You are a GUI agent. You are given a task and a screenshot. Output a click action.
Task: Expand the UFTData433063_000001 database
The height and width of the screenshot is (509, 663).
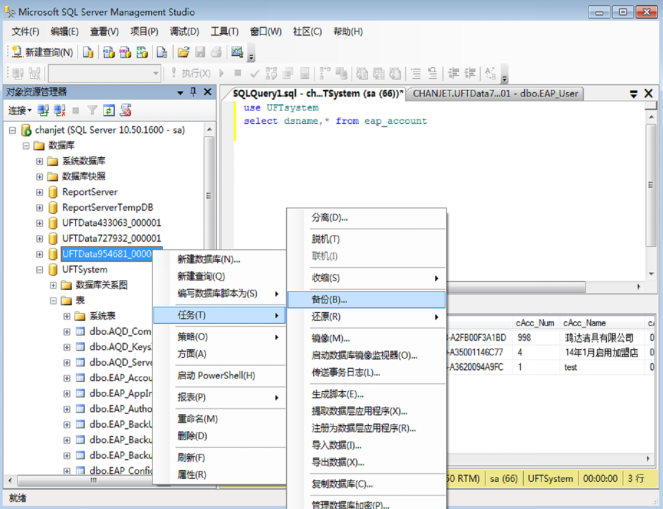[39, 223]
